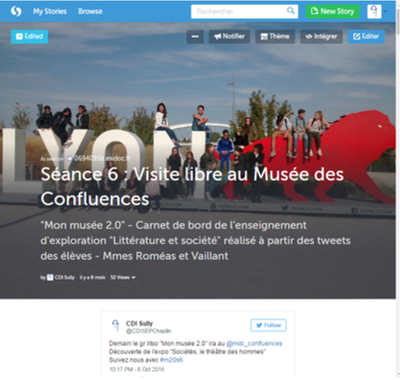Click the blue Éditer button
Viewport: 400px width, 380px height.
point(366,37)
